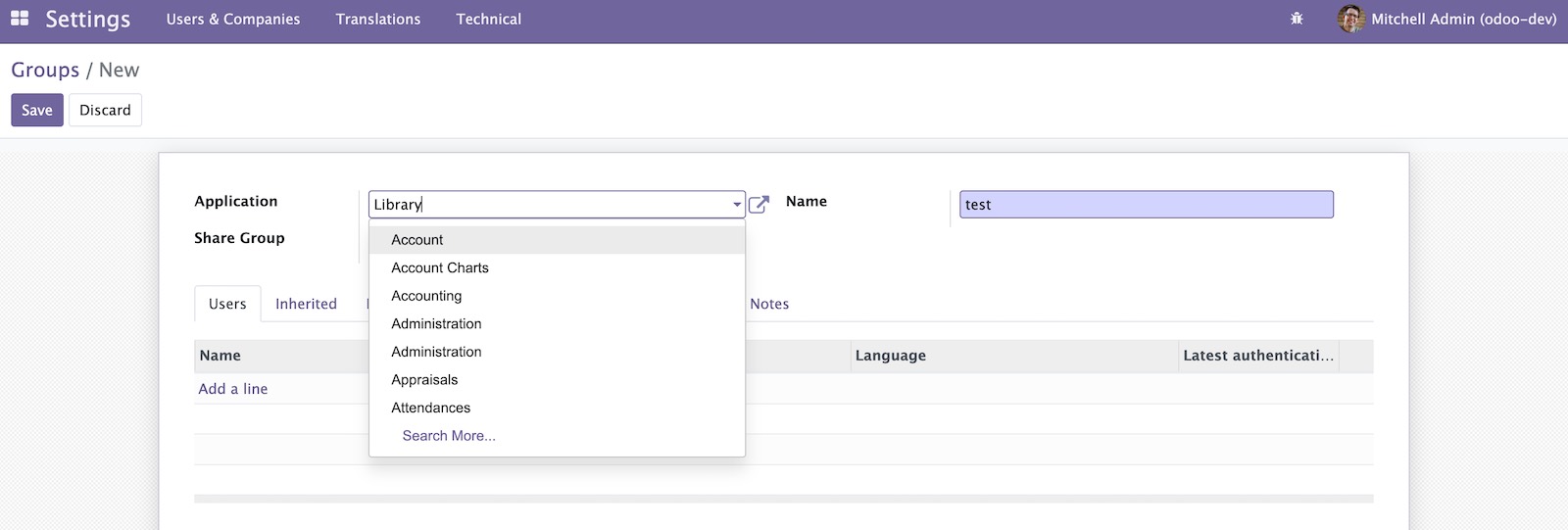Screen dimensions: 1568x530
Task: Click the Settings app title
Action: (87, 19)
